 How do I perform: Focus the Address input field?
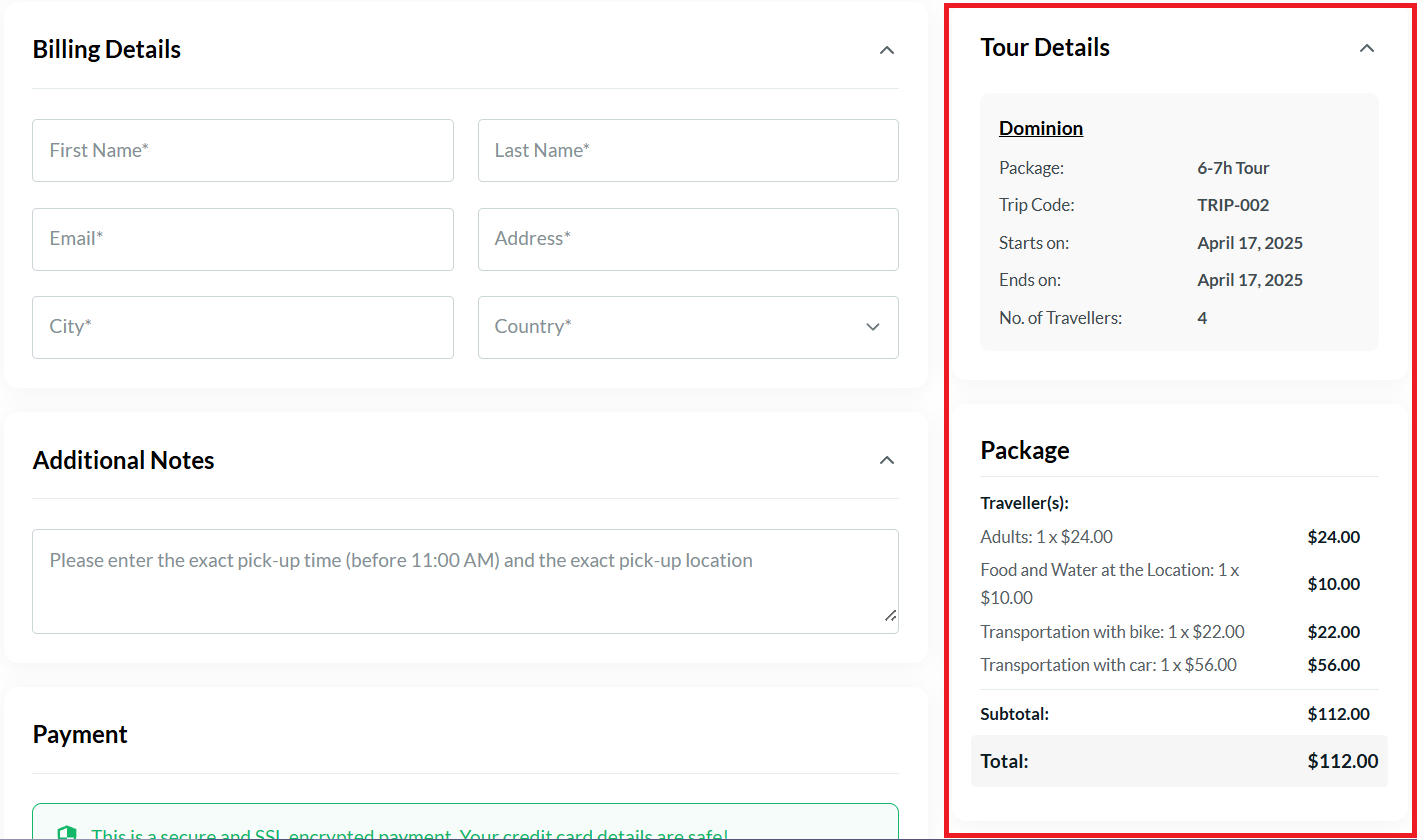pyautogui.click(x=688, y=239)
